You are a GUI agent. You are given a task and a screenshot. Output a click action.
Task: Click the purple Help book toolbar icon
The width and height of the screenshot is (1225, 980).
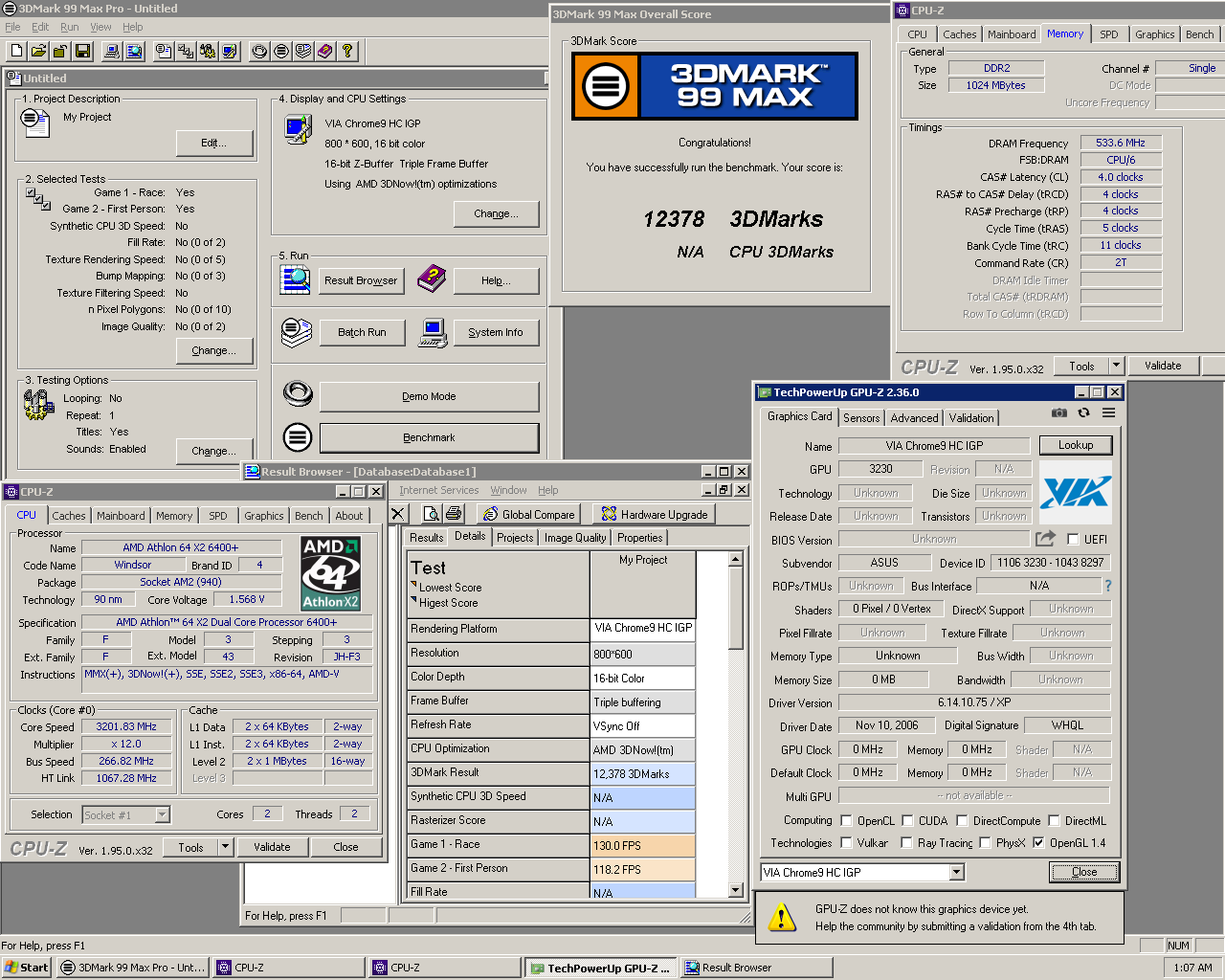[325, 52]
